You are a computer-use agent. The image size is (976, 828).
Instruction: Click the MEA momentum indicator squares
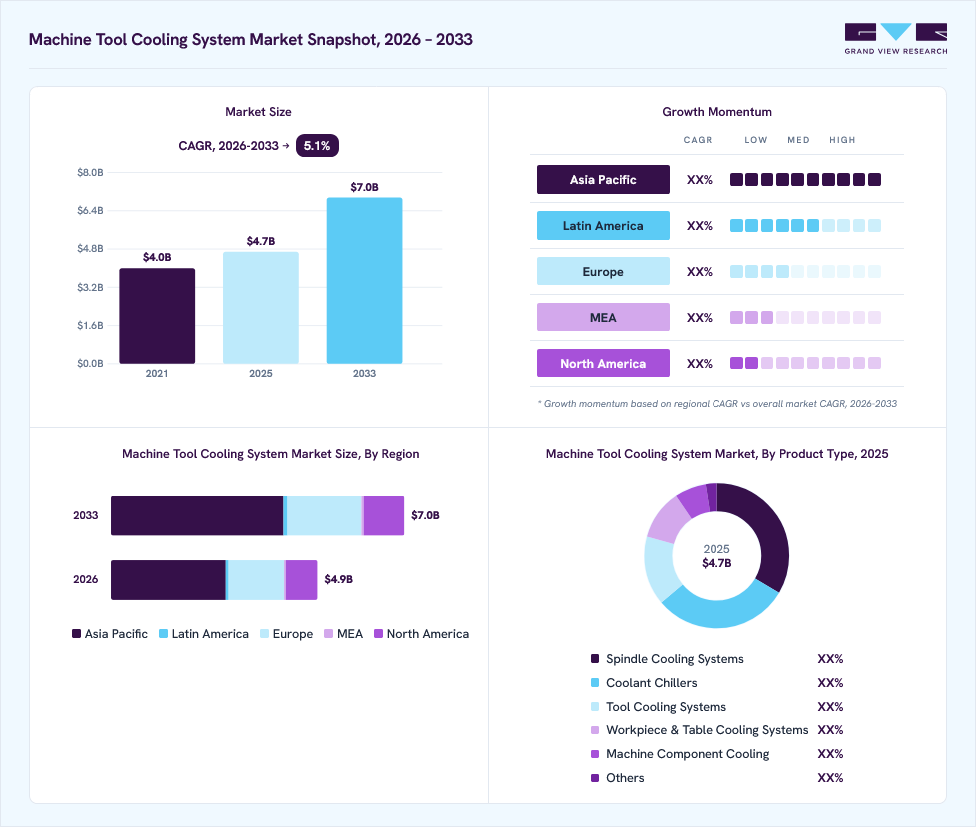(805, 318)
